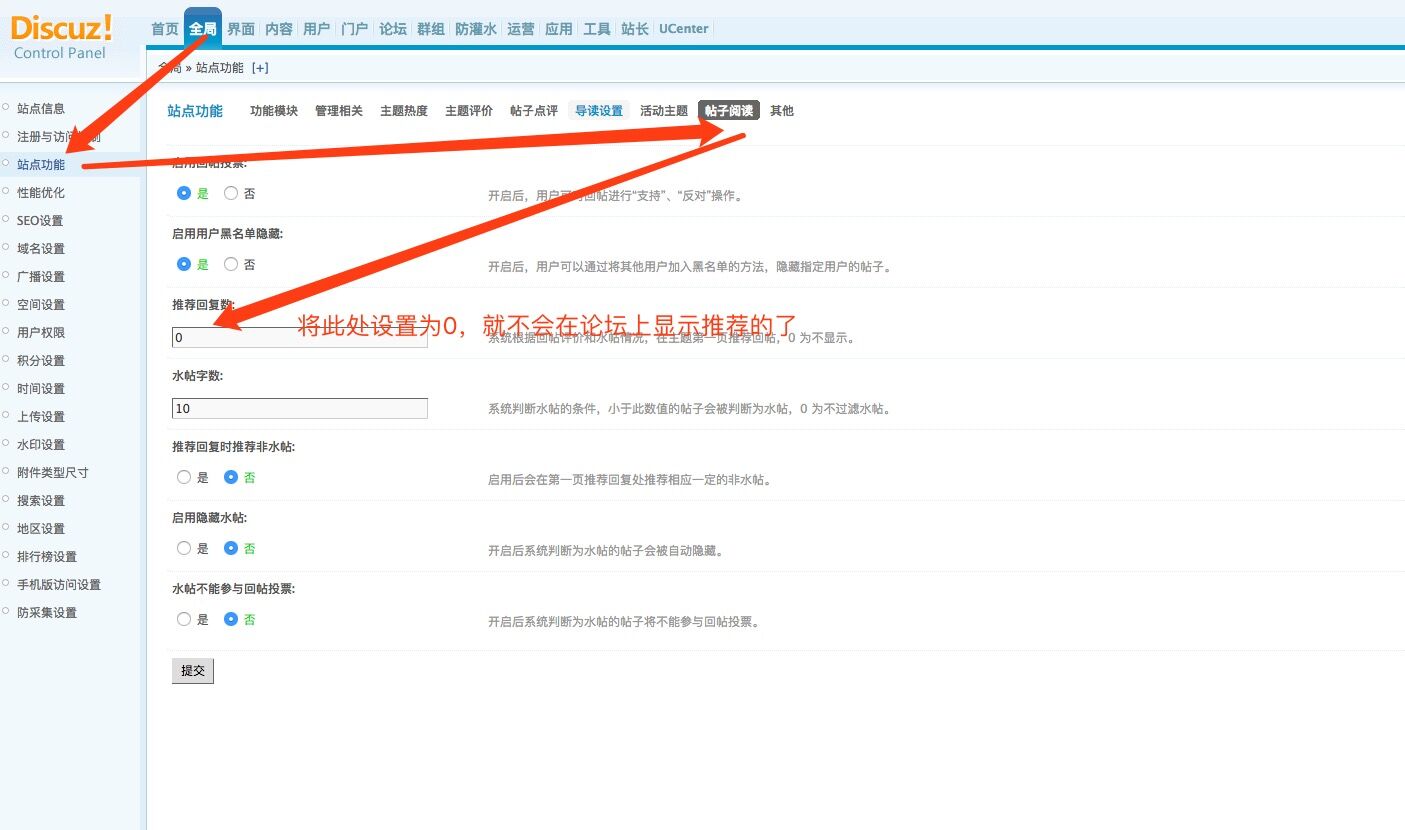Switch to the 导读设置 tab
The width and height of the screenshot is (1405, 830).
pos(599,111)
